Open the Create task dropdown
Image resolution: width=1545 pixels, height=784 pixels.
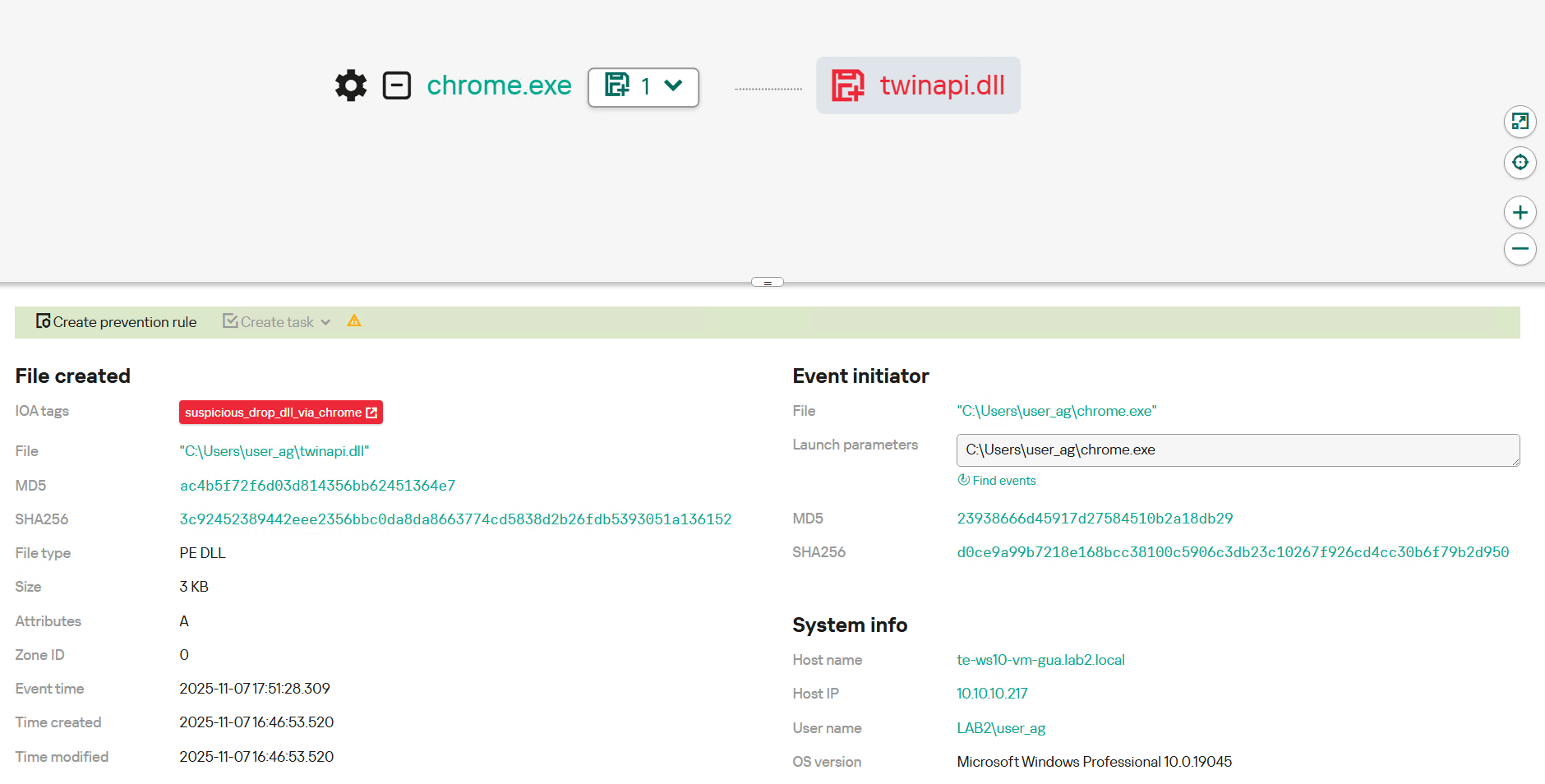pyautogui.click(x=276, y=322)
